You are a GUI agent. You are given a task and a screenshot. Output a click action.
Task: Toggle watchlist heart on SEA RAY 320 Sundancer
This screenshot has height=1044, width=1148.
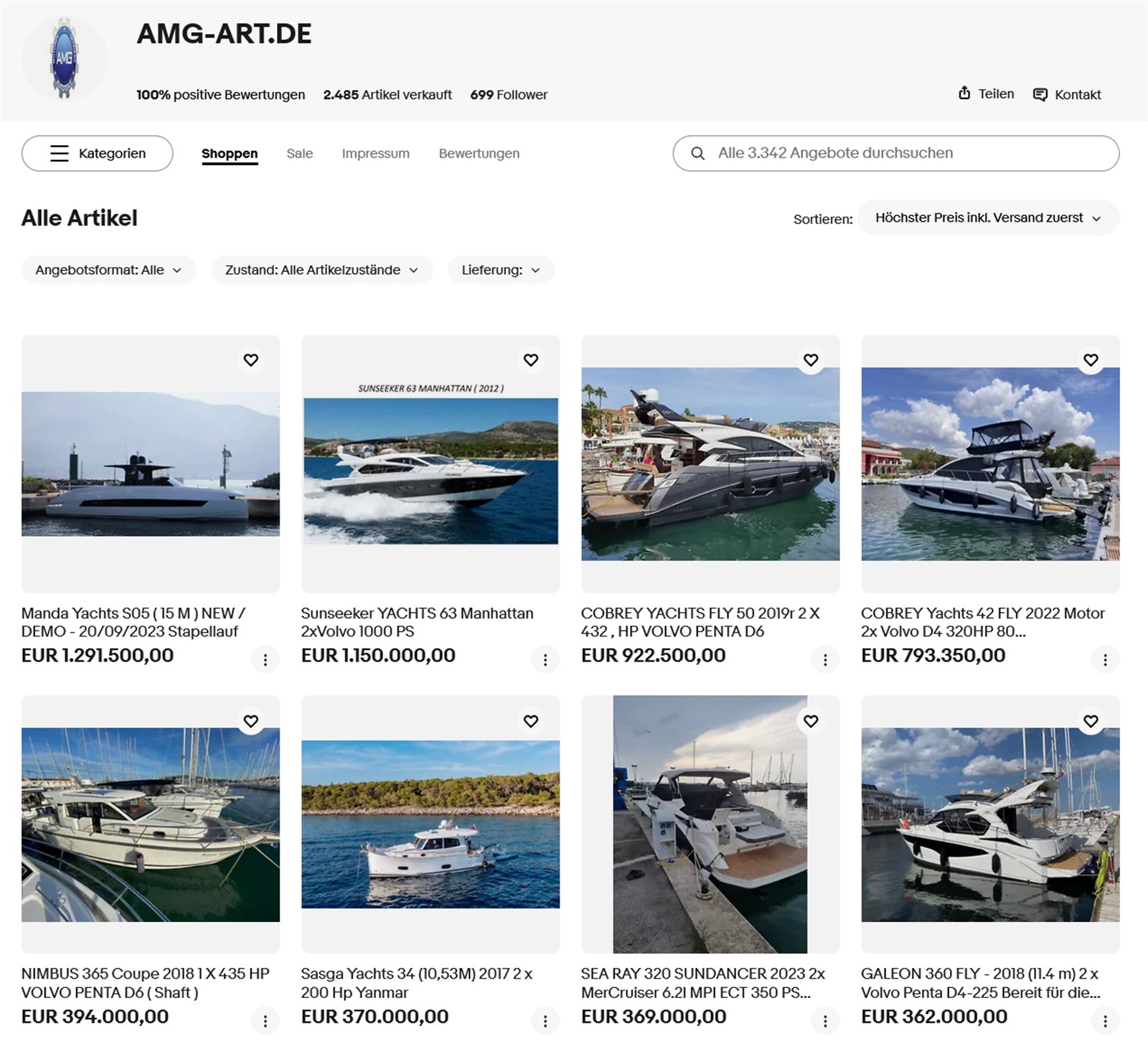coord(811,721)
